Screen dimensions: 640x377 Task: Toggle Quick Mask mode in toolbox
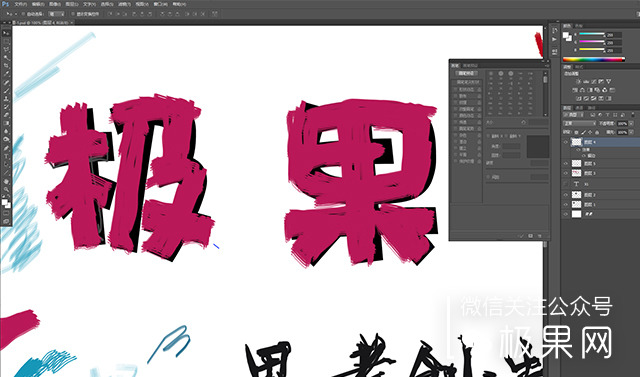(6, 213)
